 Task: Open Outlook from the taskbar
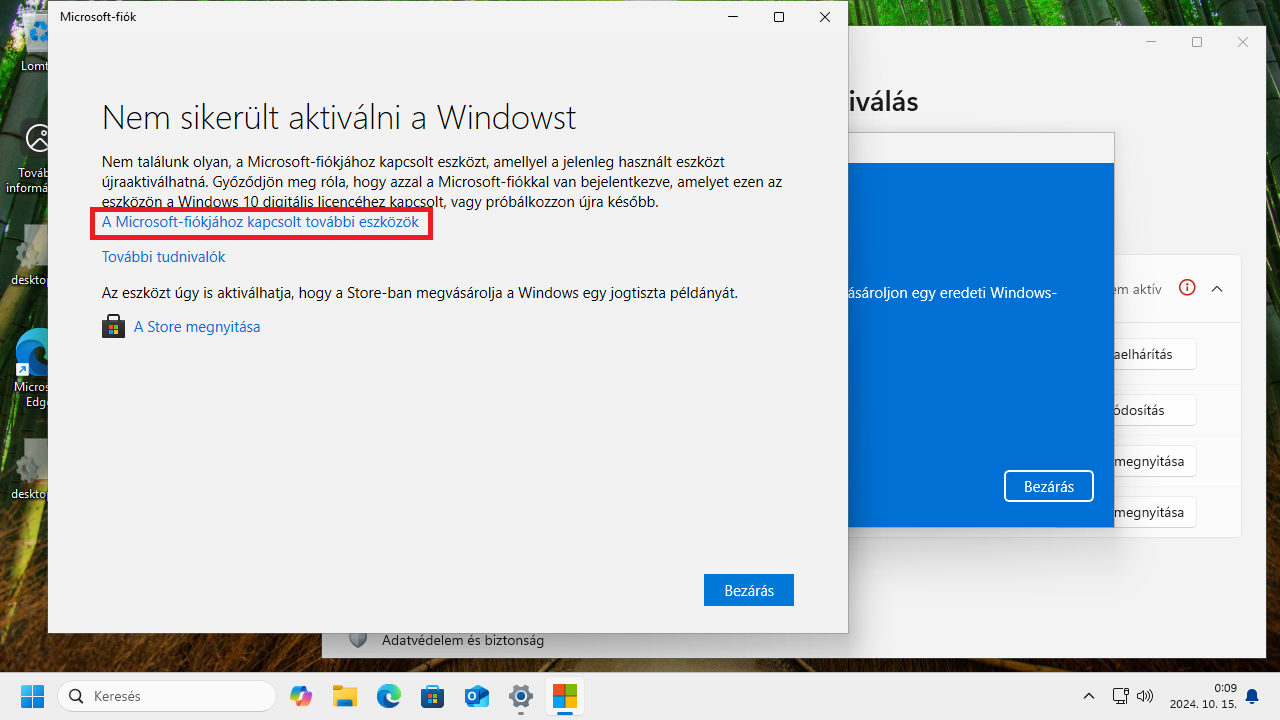tap(477, 695)
